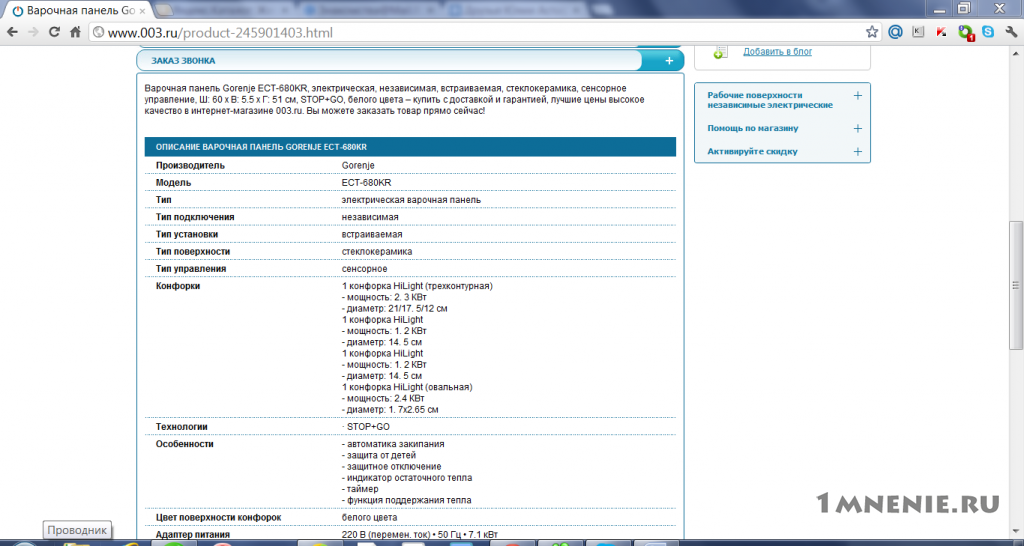The image size is (1024, 546).
Task: Expand the Помощь по магазину section
Action: 857,129
